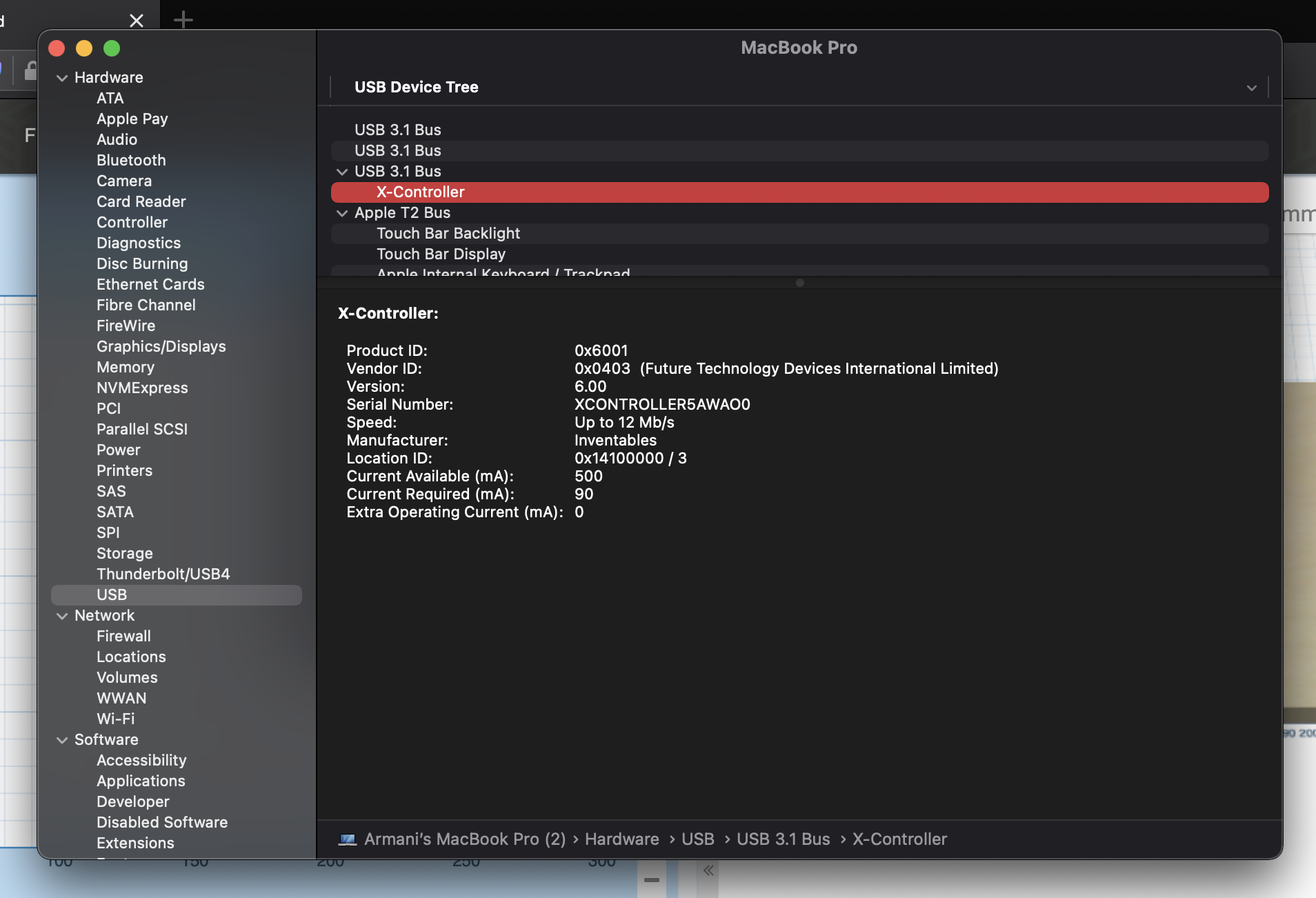The width and height of the screenshot is (1316, 898).
Task: Select Ethernet Cards in the sidebar
Action: (150, 285)
